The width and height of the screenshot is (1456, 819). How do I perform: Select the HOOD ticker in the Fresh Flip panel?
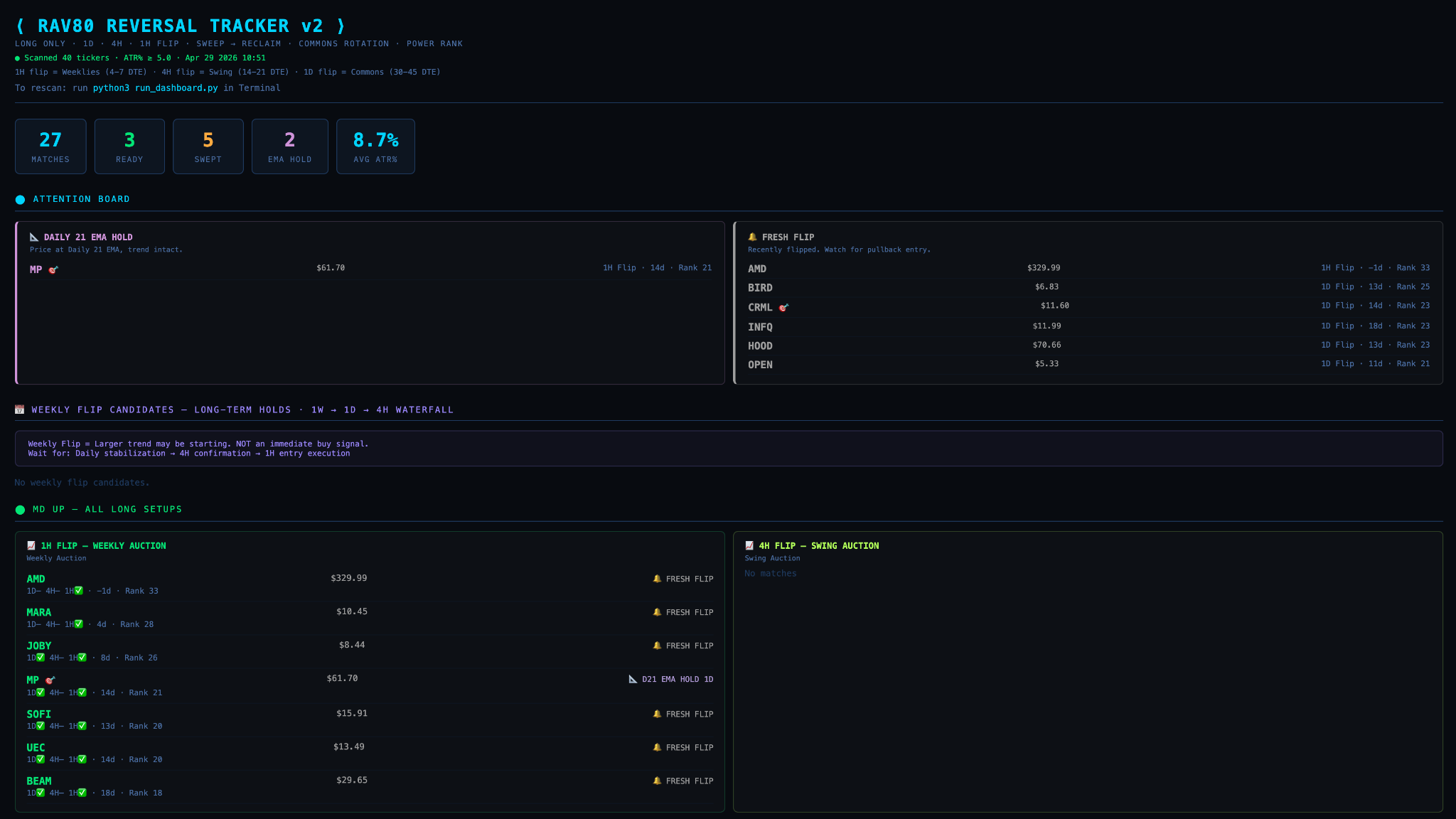pyautogui.click(x=760, y=346)
